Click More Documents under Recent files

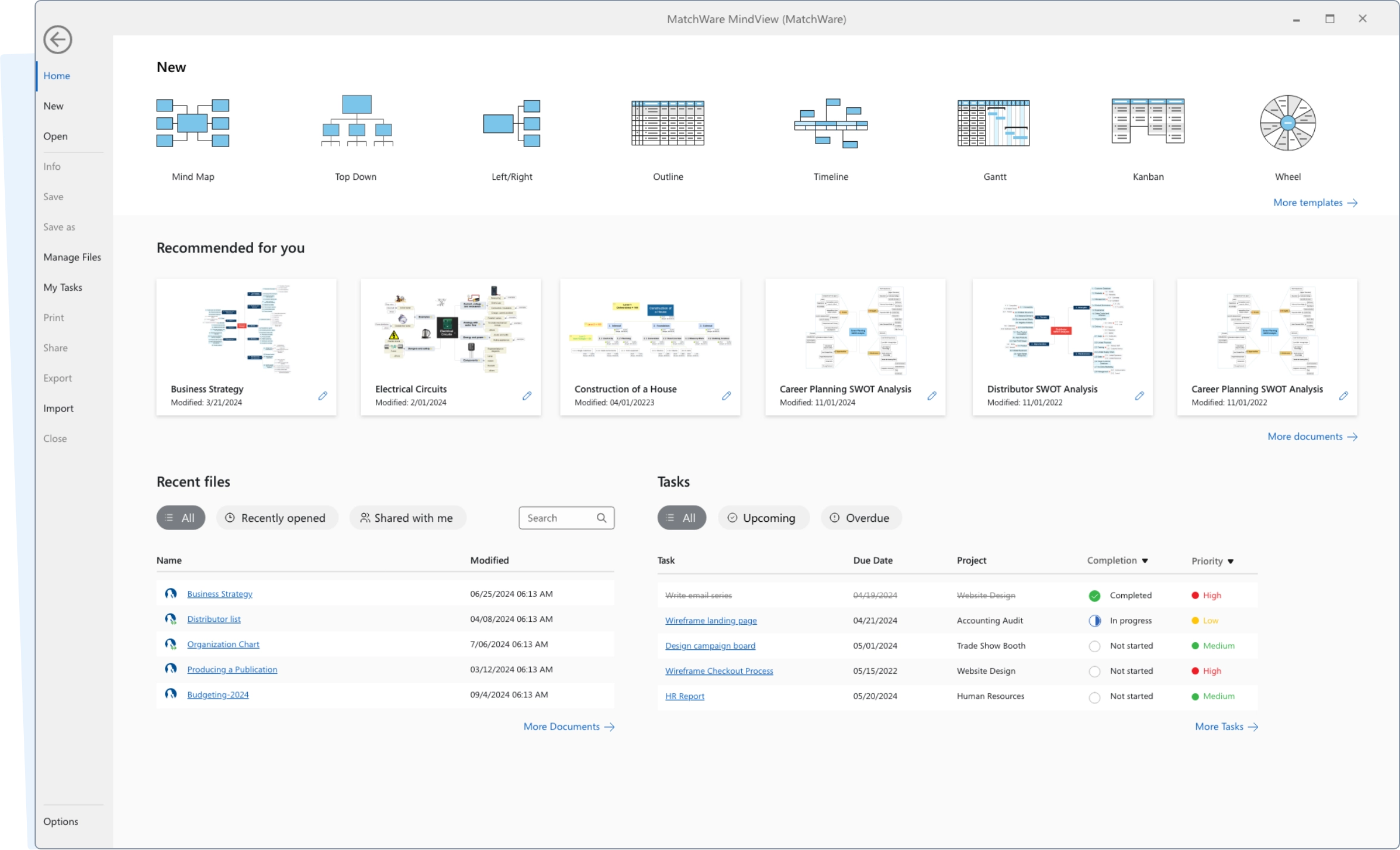pos(569,727)
